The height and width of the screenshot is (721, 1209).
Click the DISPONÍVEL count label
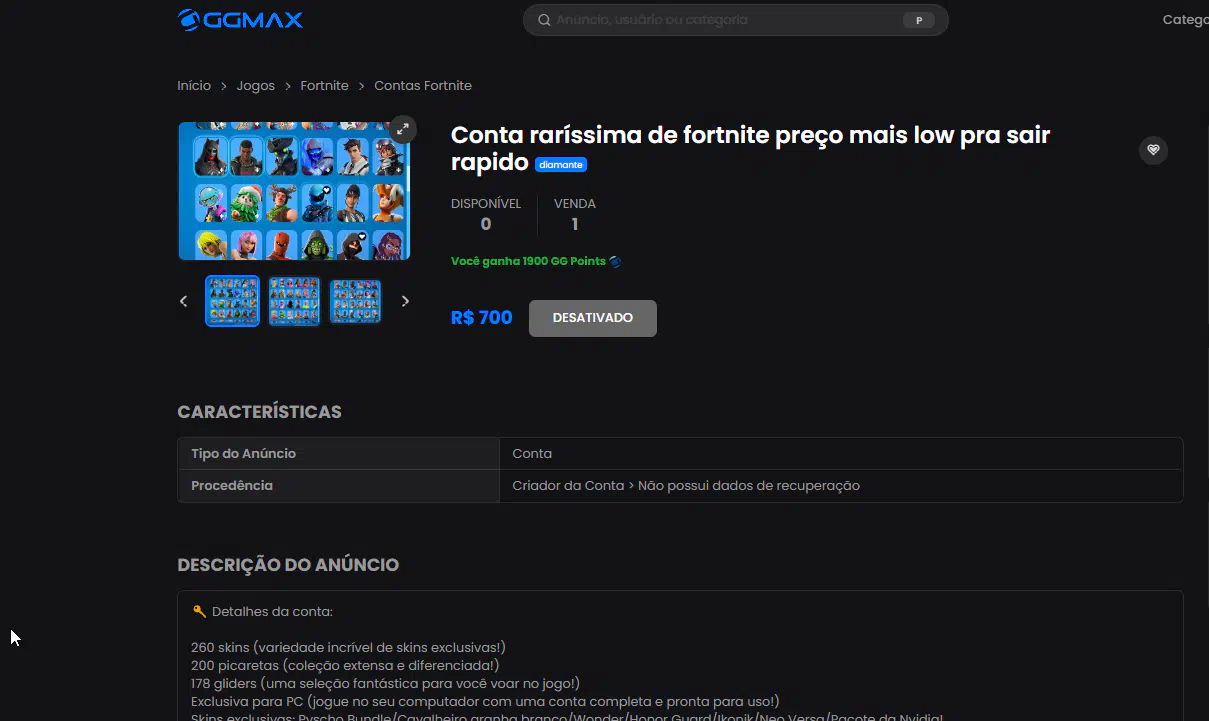[486, 204]
